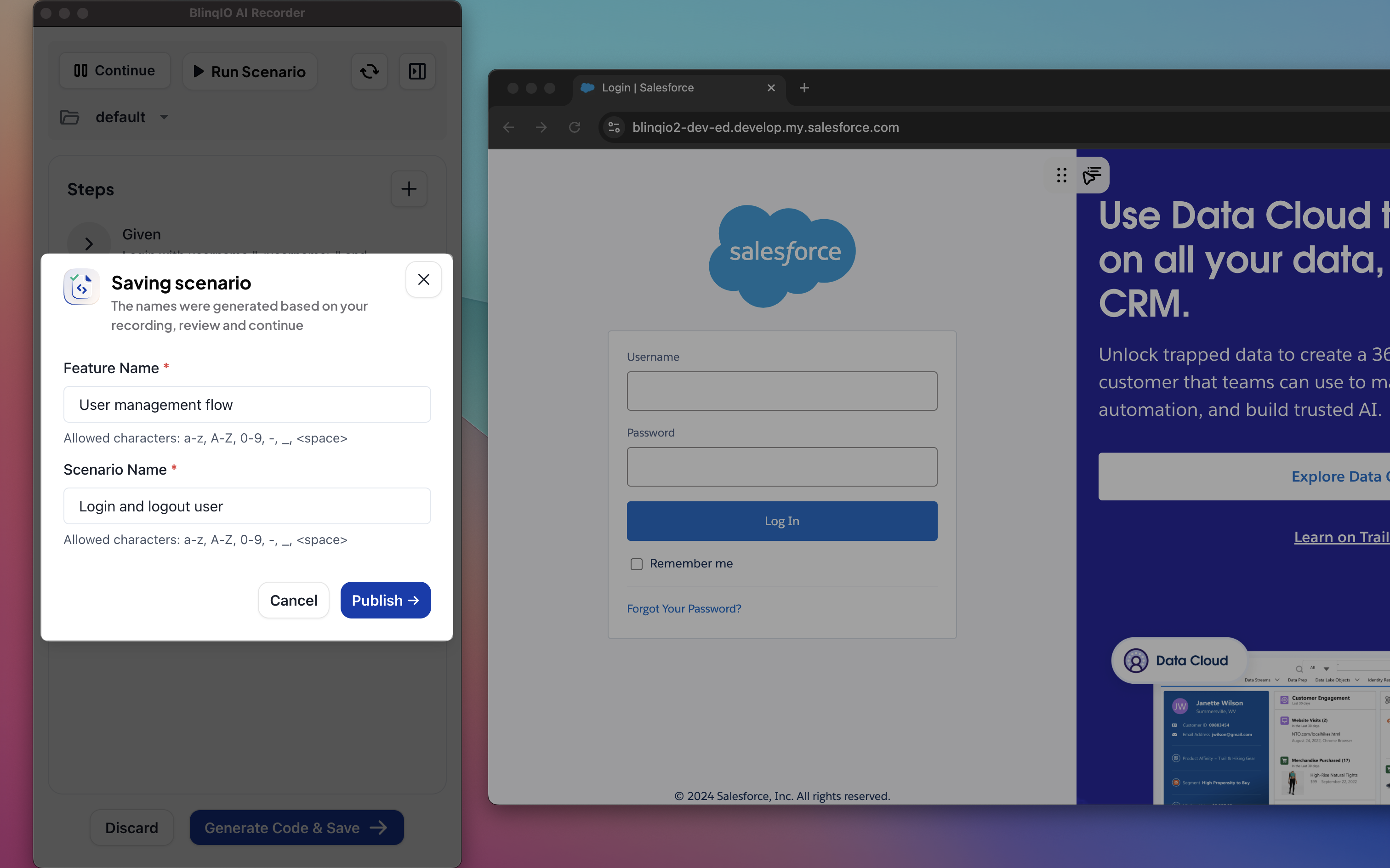Toggle the side panel layout icon
The width and height of the screenshot is (1390, 868).
(417, 71)
